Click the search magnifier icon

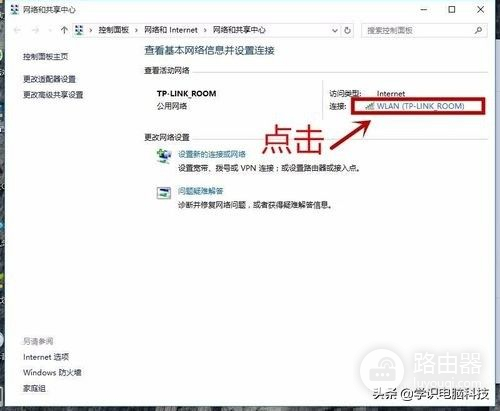click(x=478, y=30)
